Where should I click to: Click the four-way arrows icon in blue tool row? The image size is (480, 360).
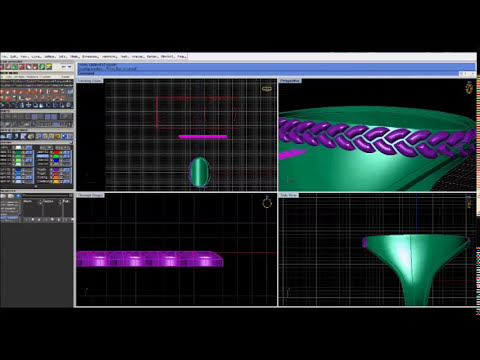click(28, 105)
